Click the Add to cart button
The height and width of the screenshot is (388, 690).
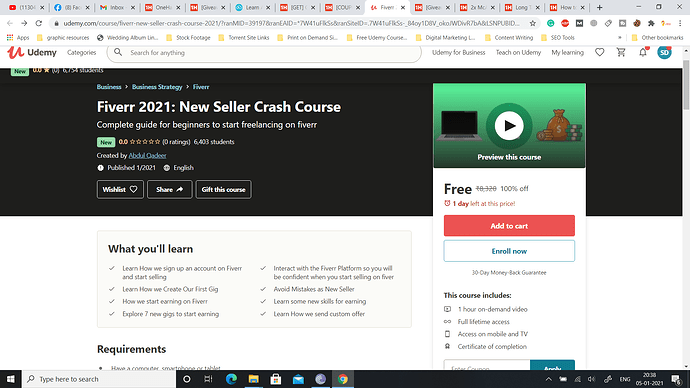tap(509, 226)
